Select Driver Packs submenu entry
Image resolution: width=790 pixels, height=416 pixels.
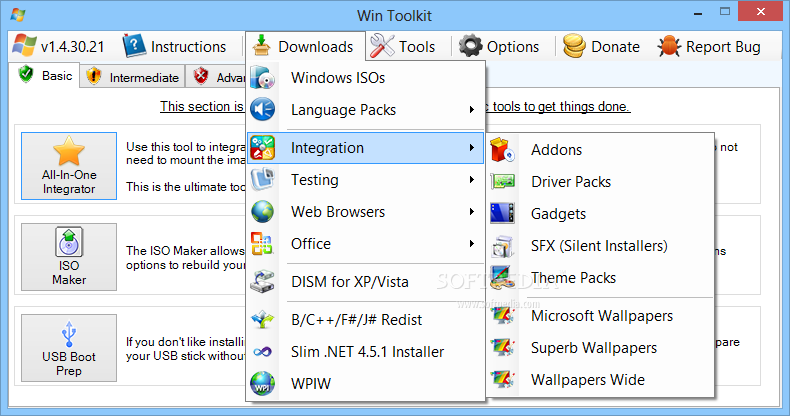pyautogui.click(x=601, y=181)
